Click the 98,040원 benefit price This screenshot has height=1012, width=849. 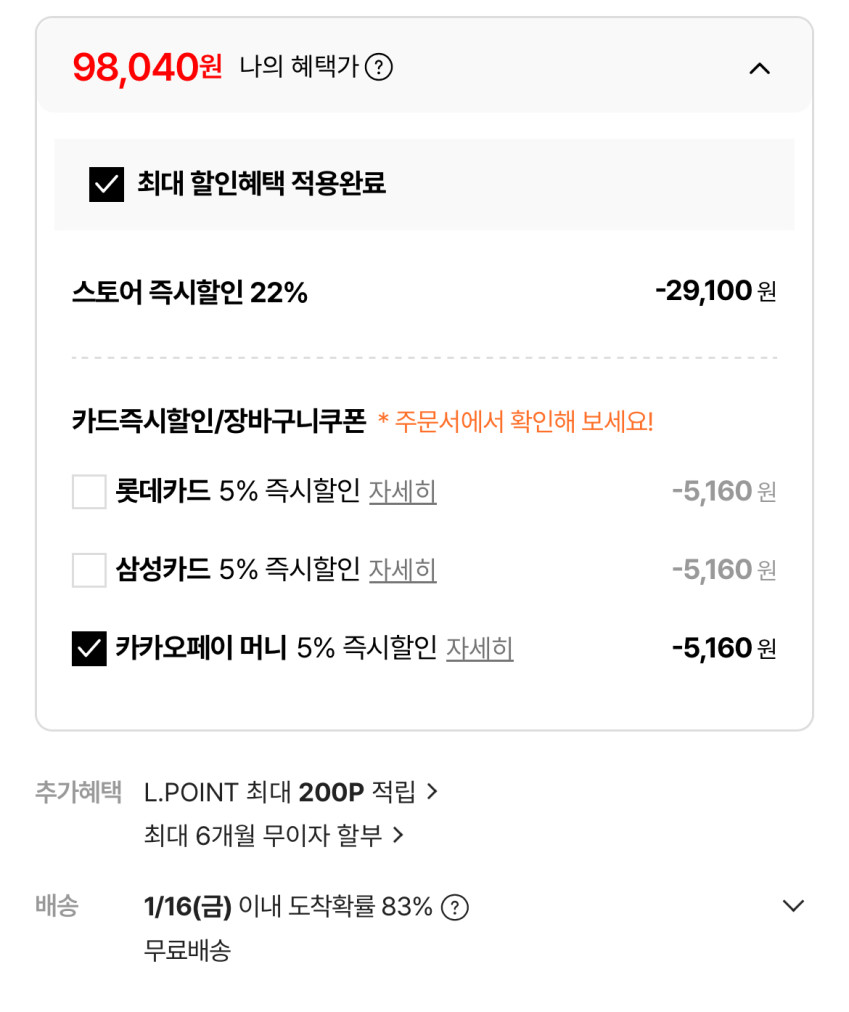(147, 68)
